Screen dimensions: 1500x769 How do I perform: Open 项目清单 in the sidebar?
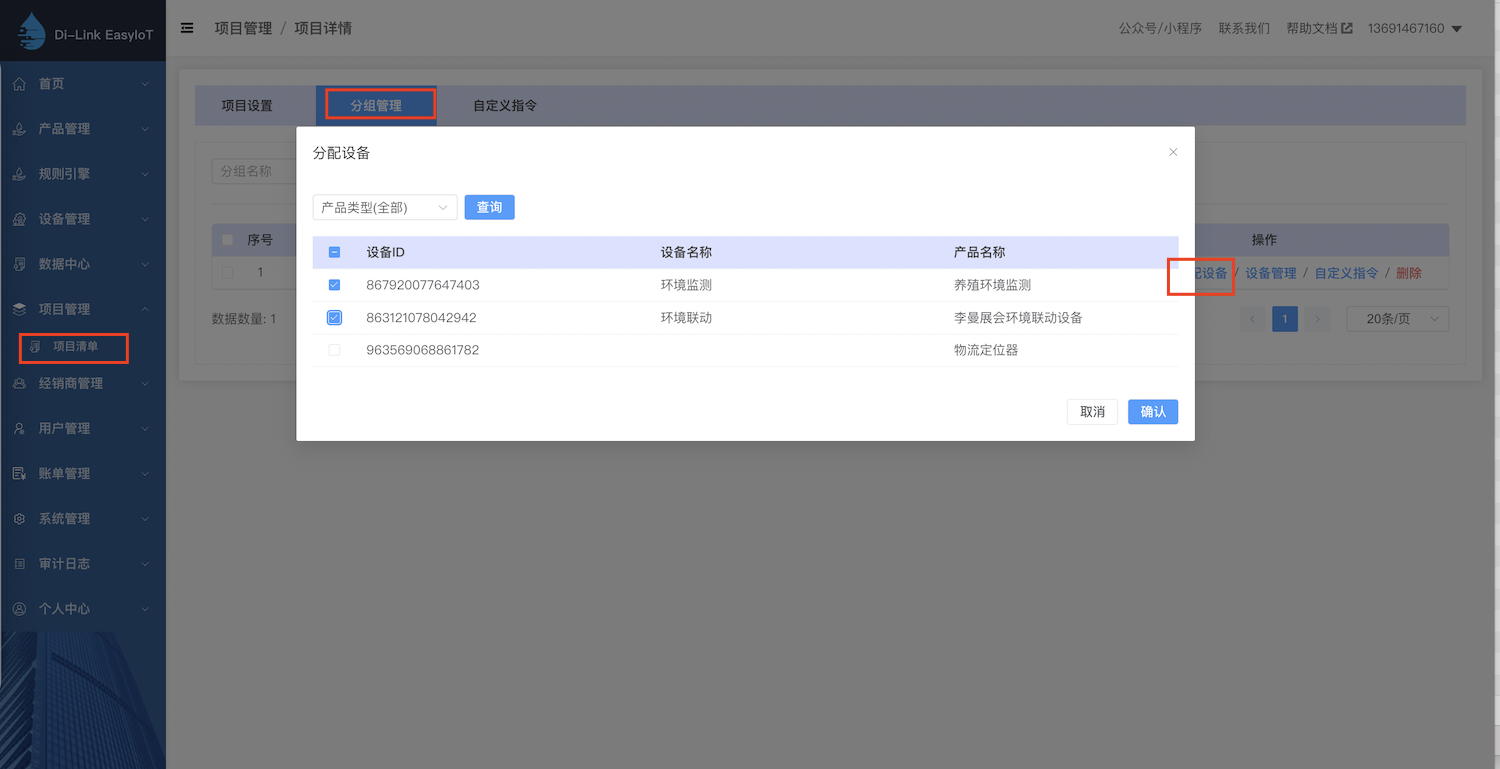[x=75, y=347]
